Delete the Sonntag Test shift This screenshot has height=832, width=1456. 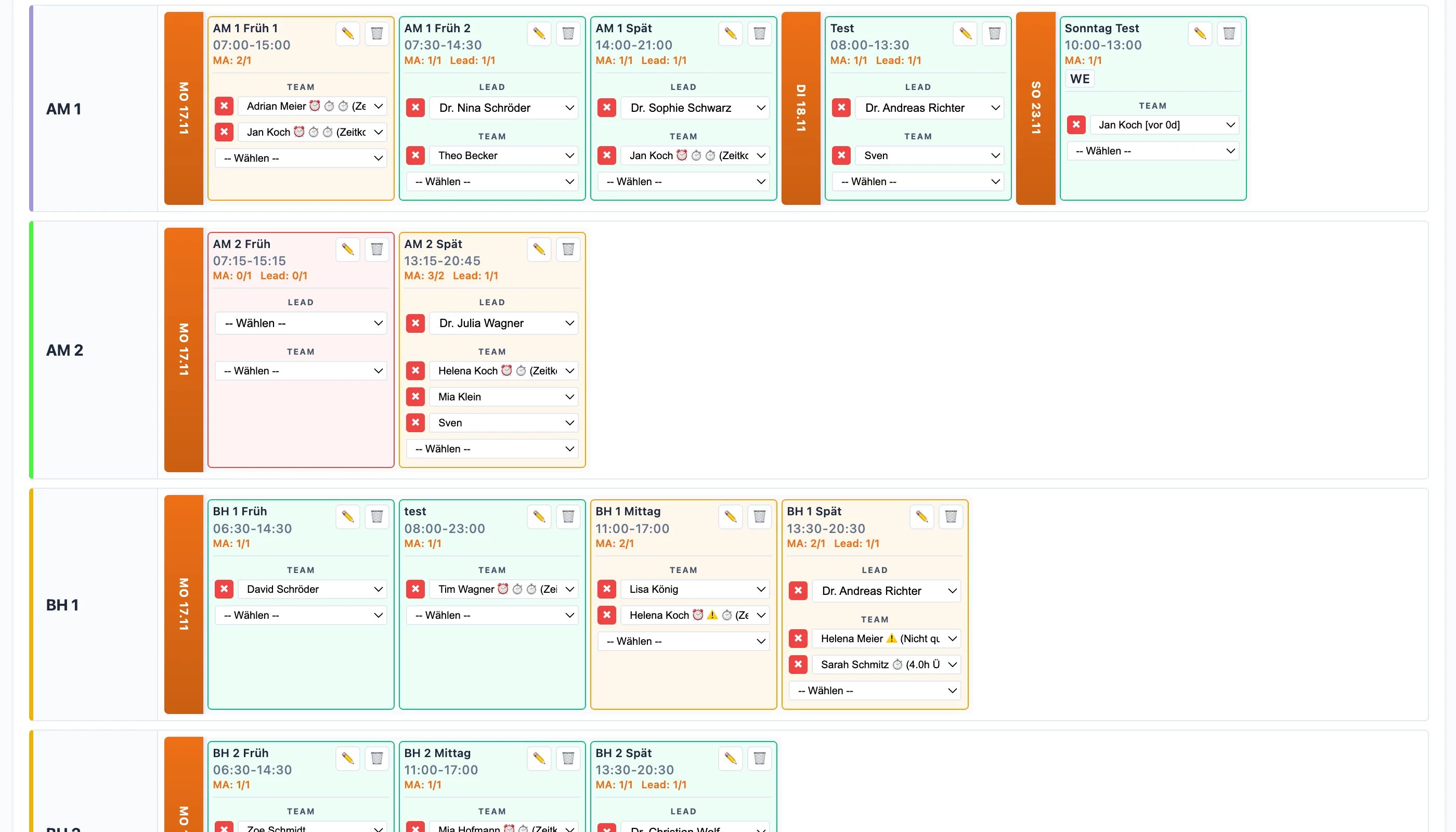pyautogui.click(x=1229, y=33)
